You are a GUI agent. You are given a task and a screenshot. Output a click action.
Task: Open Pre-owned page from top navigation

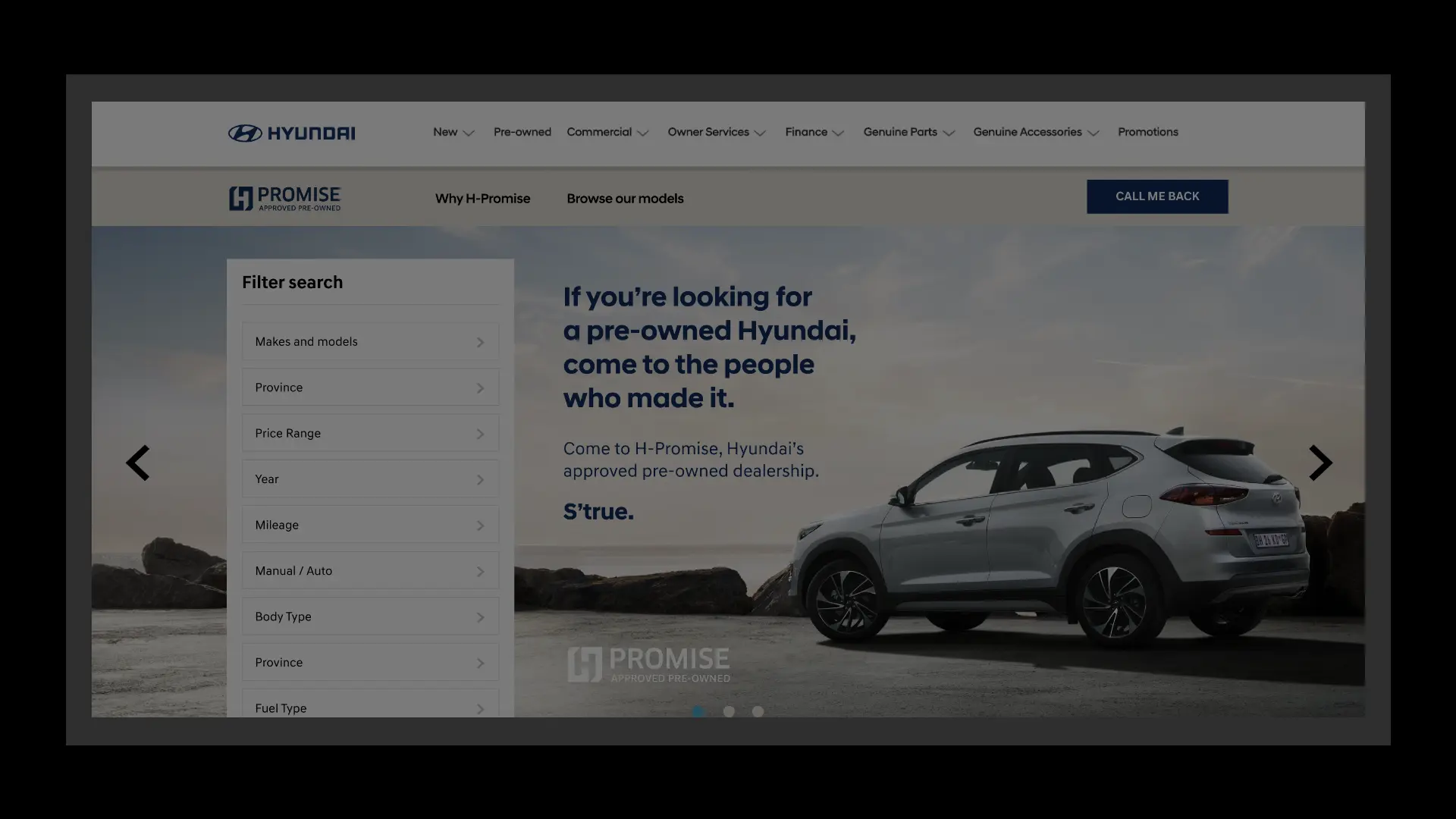522,132
